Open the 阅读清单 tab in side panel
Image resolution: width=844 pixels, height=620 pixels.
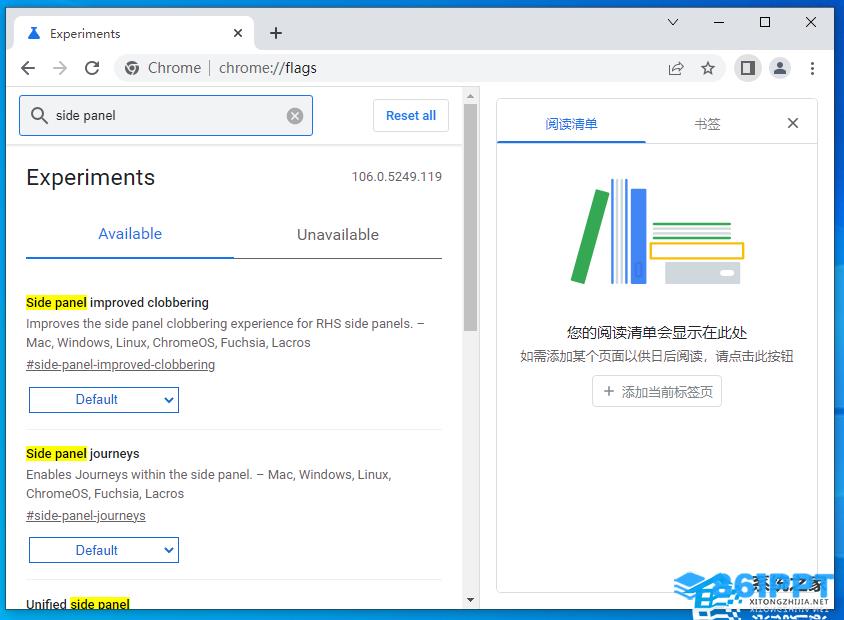(571, 124)
